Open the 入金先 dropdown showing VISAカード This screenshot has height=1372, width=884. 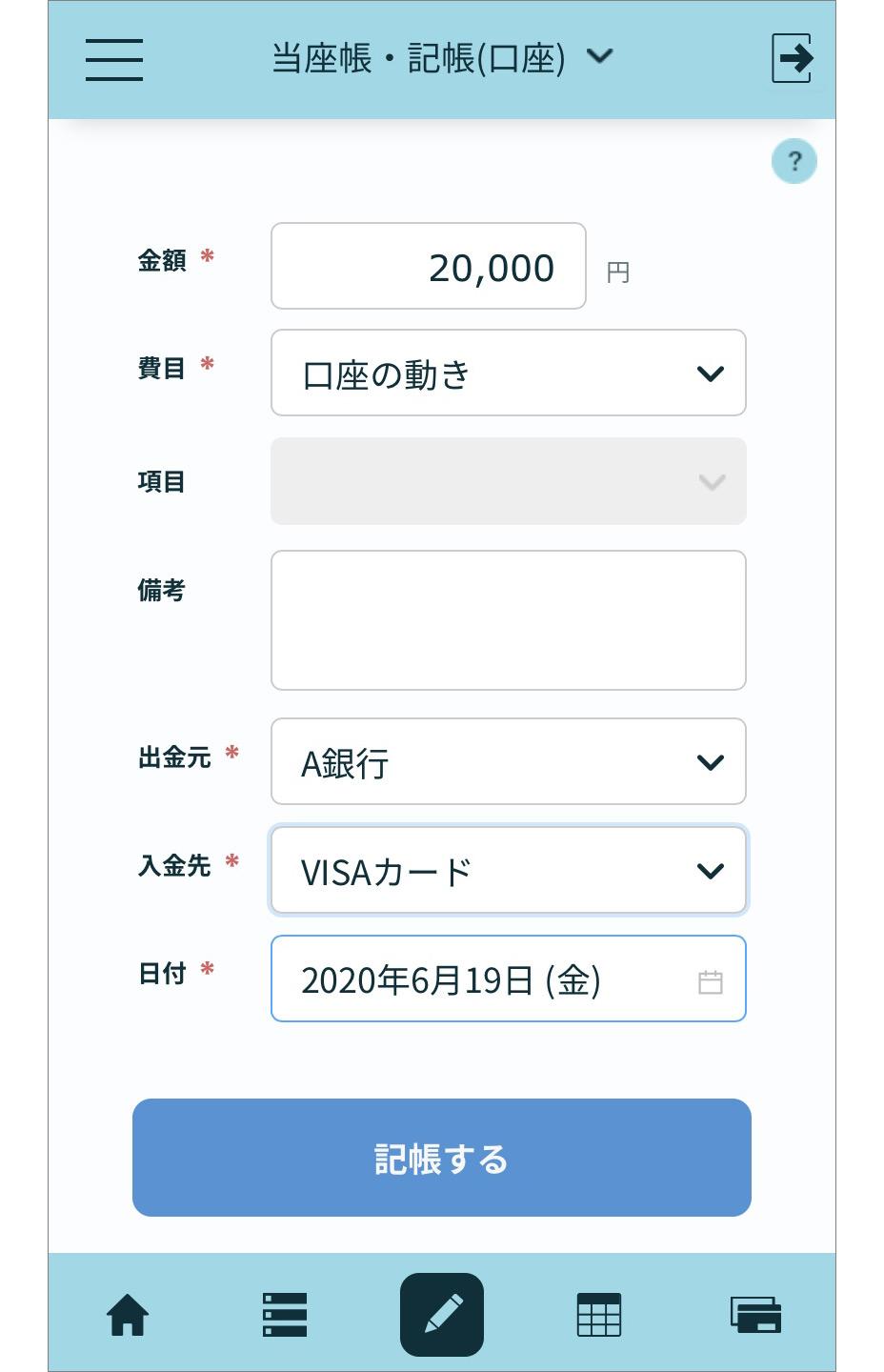coord(509,870)
